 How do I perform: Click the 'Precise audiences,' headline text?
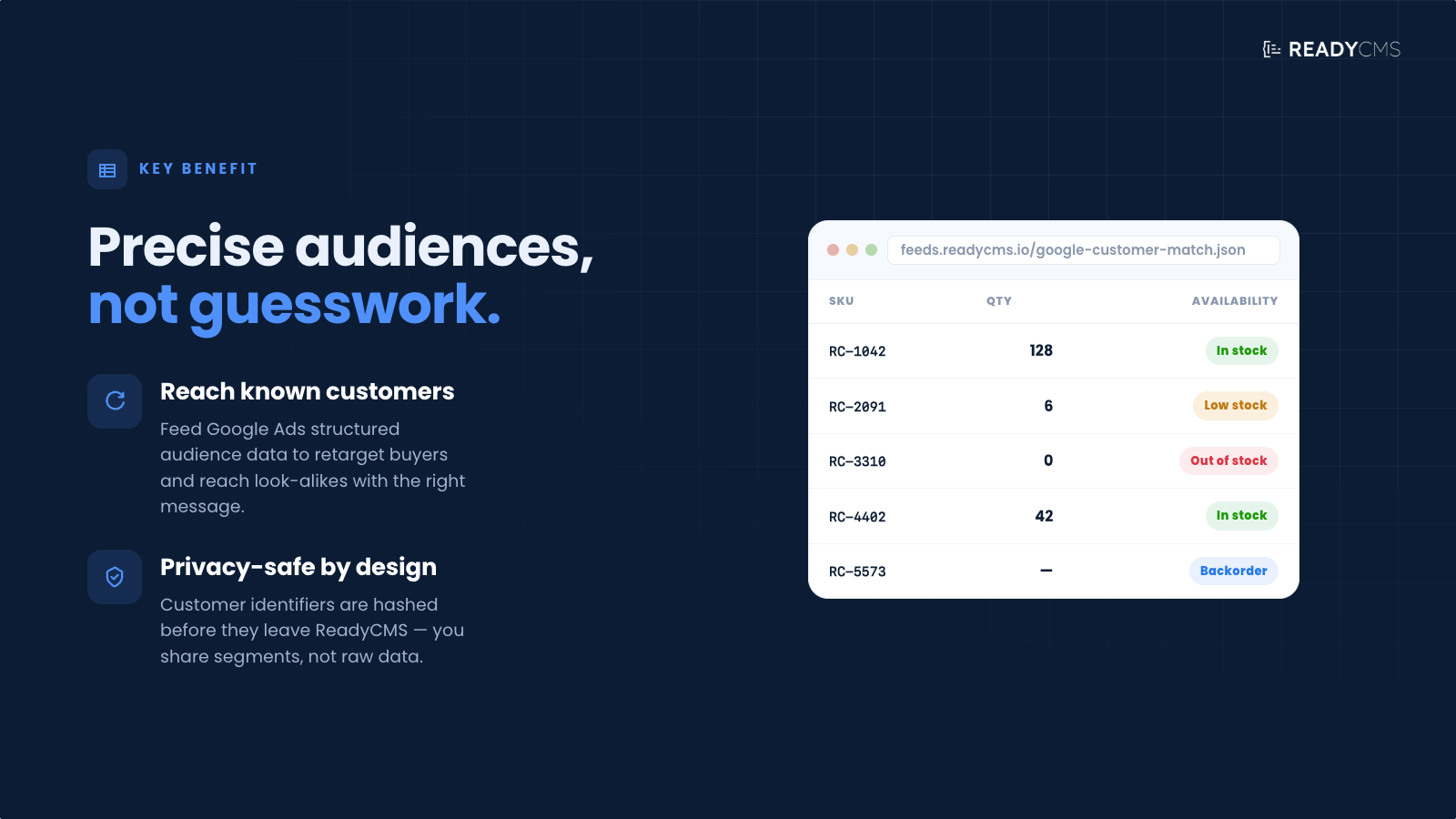[341, 247]
